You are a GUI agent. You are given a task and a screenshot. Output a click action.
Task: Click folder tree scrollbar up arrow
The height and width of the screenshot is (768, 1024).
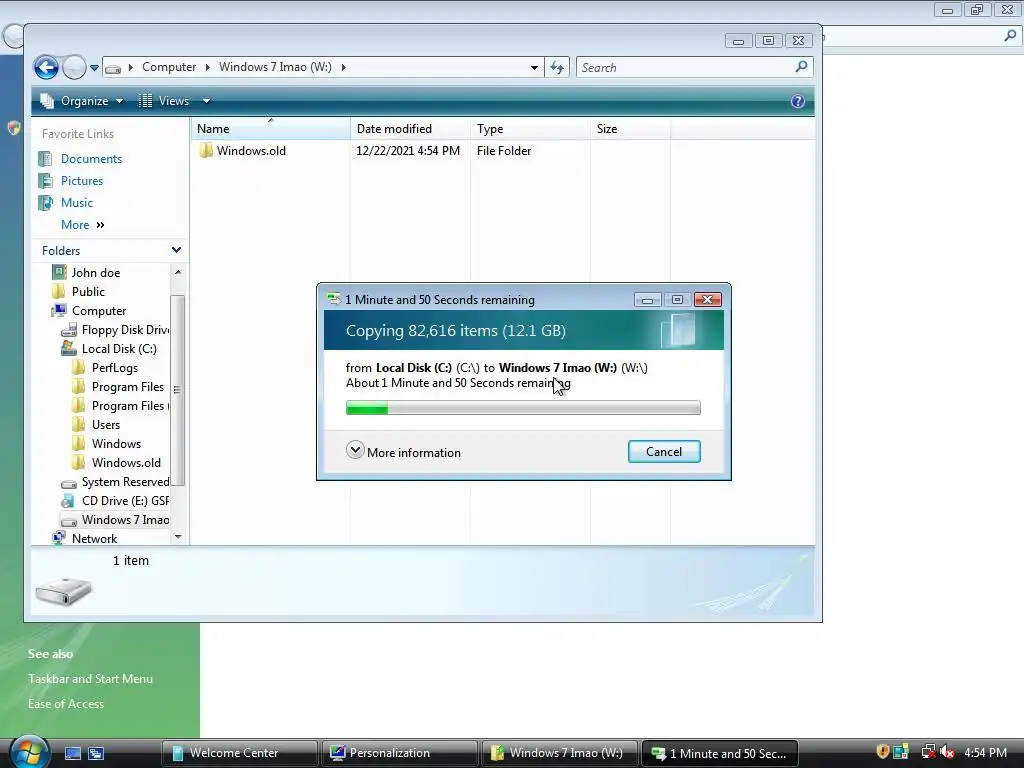(x=178, y=271)
